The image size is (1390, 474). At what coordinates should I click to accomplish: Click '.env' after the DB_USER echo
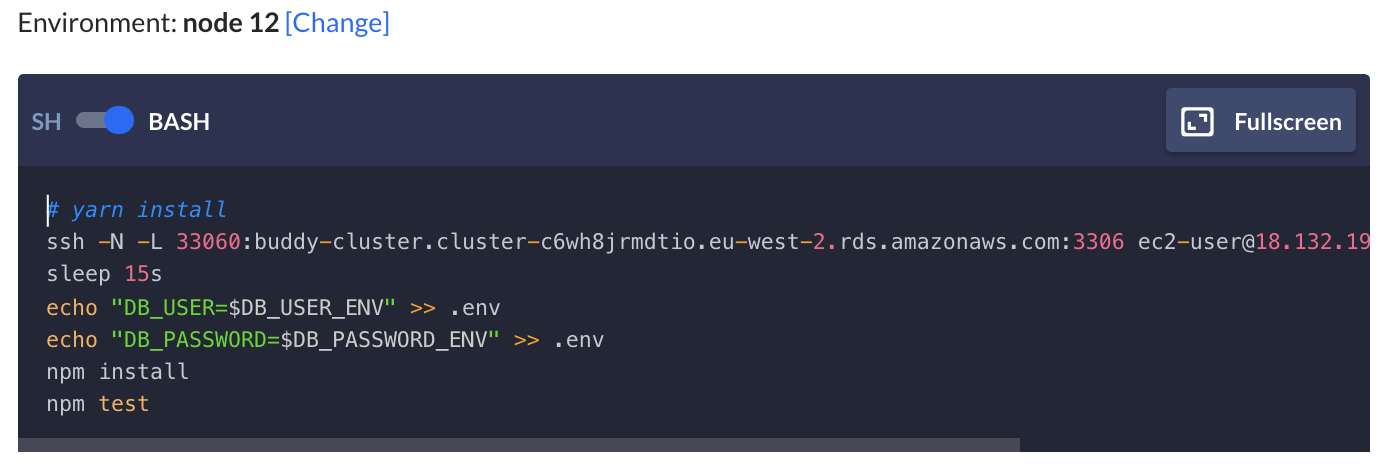pos(475,307)
